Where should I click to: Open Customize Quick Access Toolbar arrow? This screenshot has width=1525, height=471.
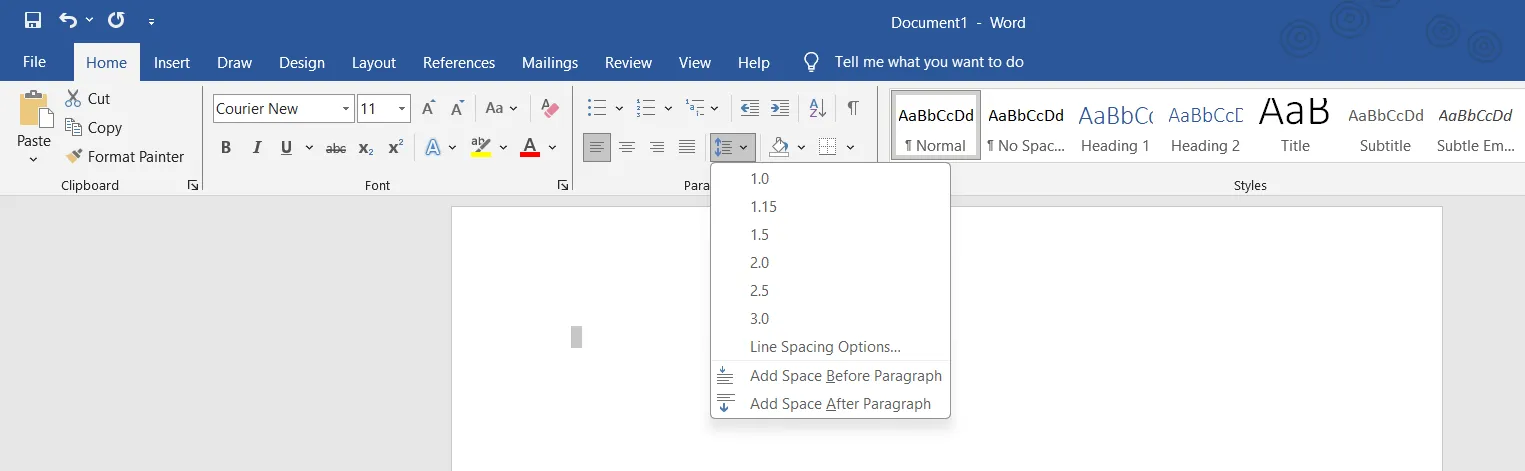click(x=151, y=21)
